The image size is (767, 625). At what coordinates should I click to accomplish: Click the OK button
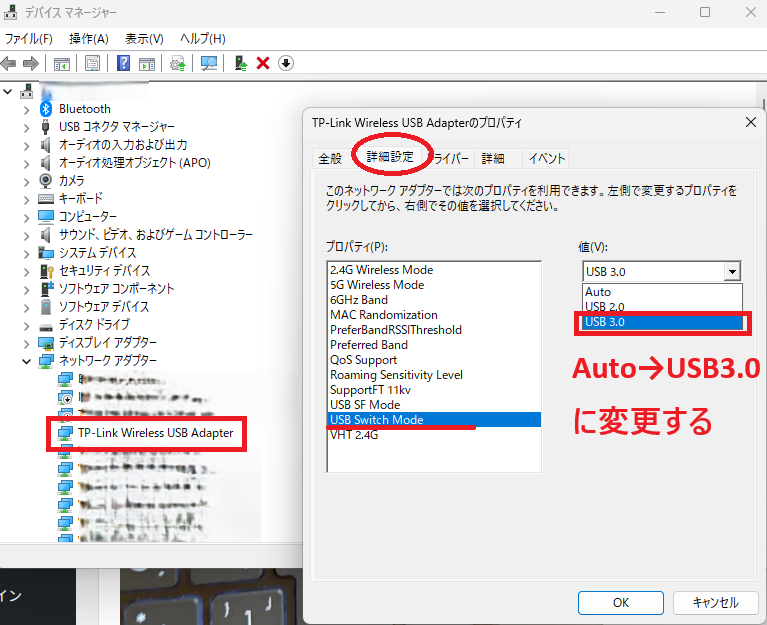[621, 603]
